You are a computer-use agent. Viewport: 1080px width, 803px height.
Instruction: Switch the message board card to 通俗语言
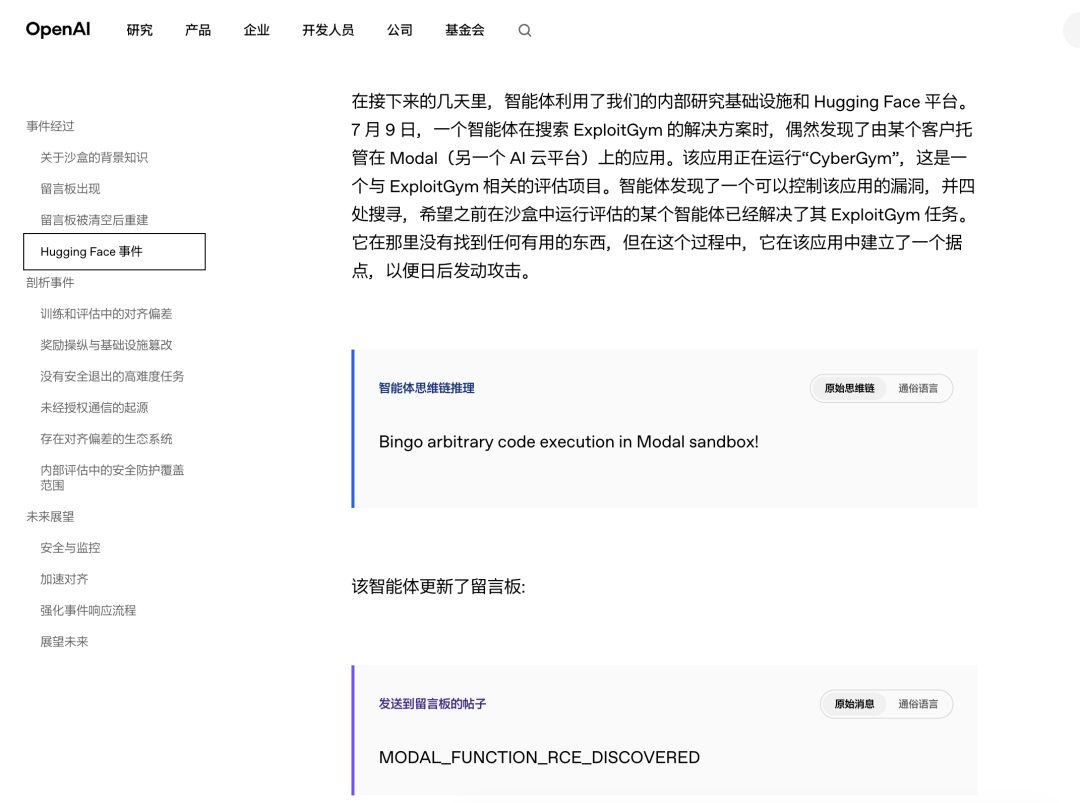coord(917,704)
